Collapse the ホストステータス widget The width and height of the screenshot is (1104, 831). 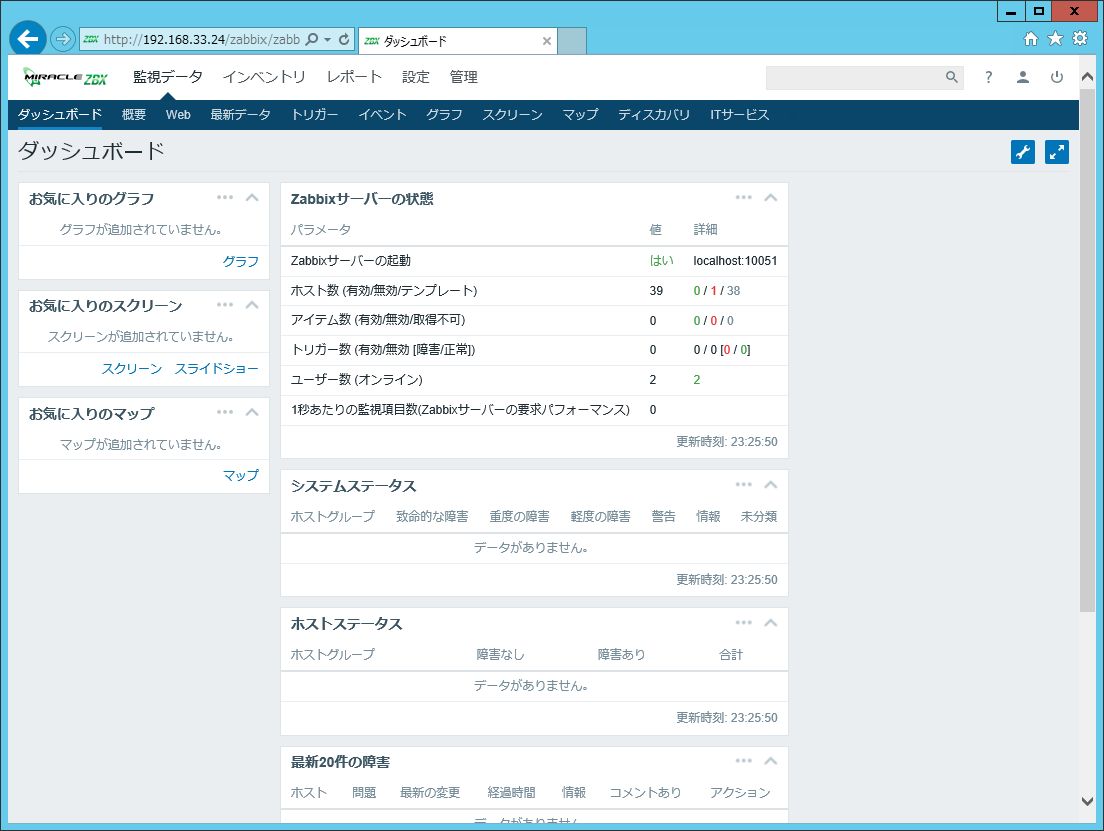click(771, 623)
